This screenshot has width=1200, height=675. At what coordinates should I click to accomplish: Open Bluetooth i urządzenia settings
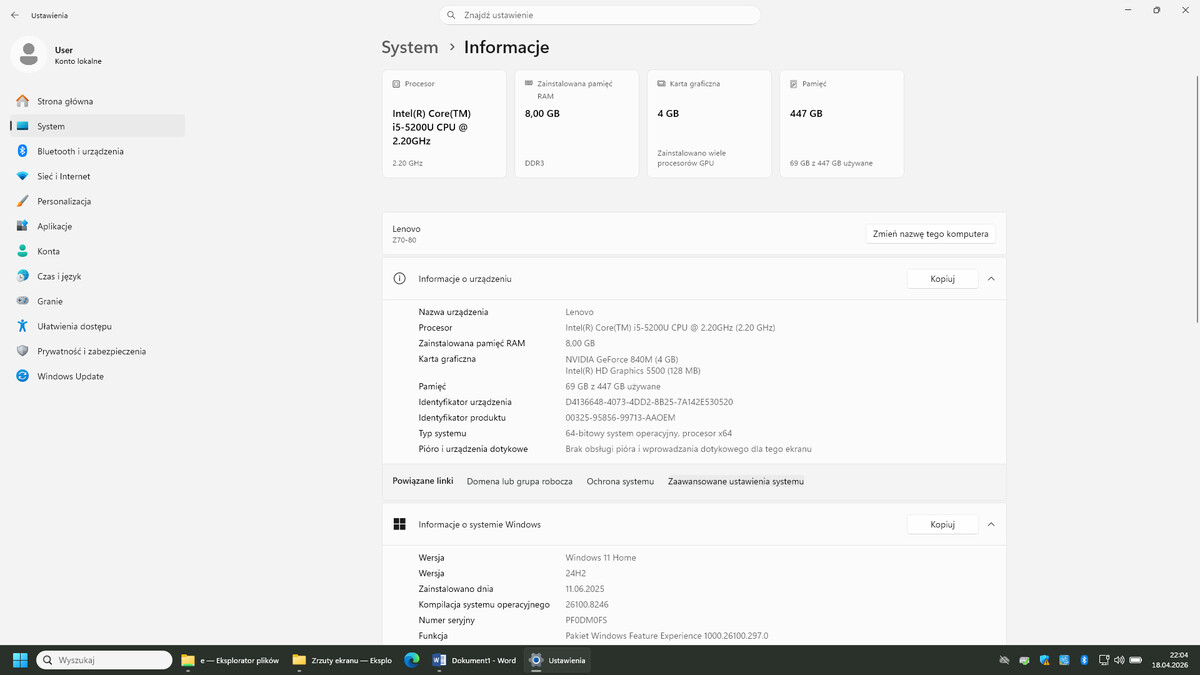coord(97,151)
